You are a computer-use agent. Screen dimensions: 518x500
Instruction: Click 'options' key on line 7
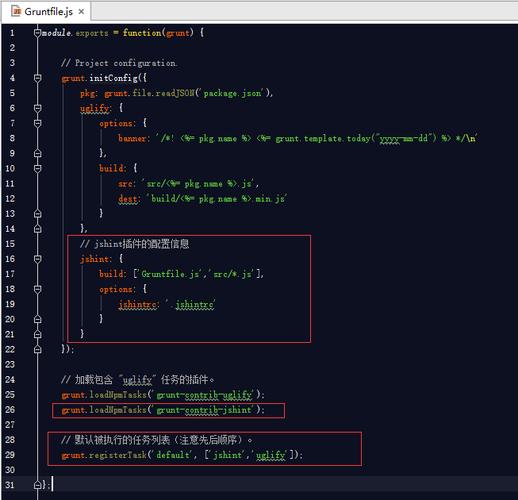point(116,123)
